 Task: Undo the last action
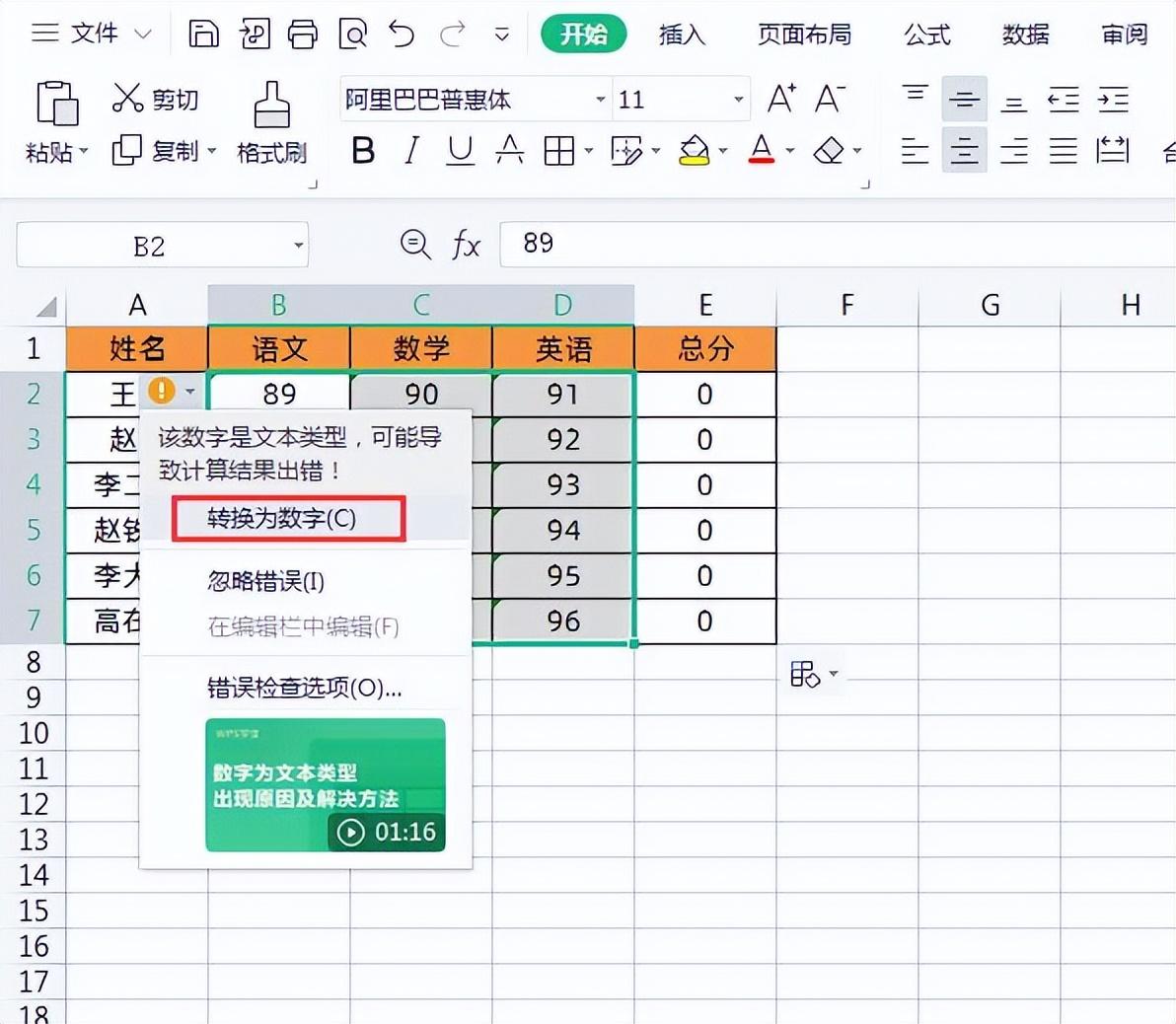coord(402,34)
